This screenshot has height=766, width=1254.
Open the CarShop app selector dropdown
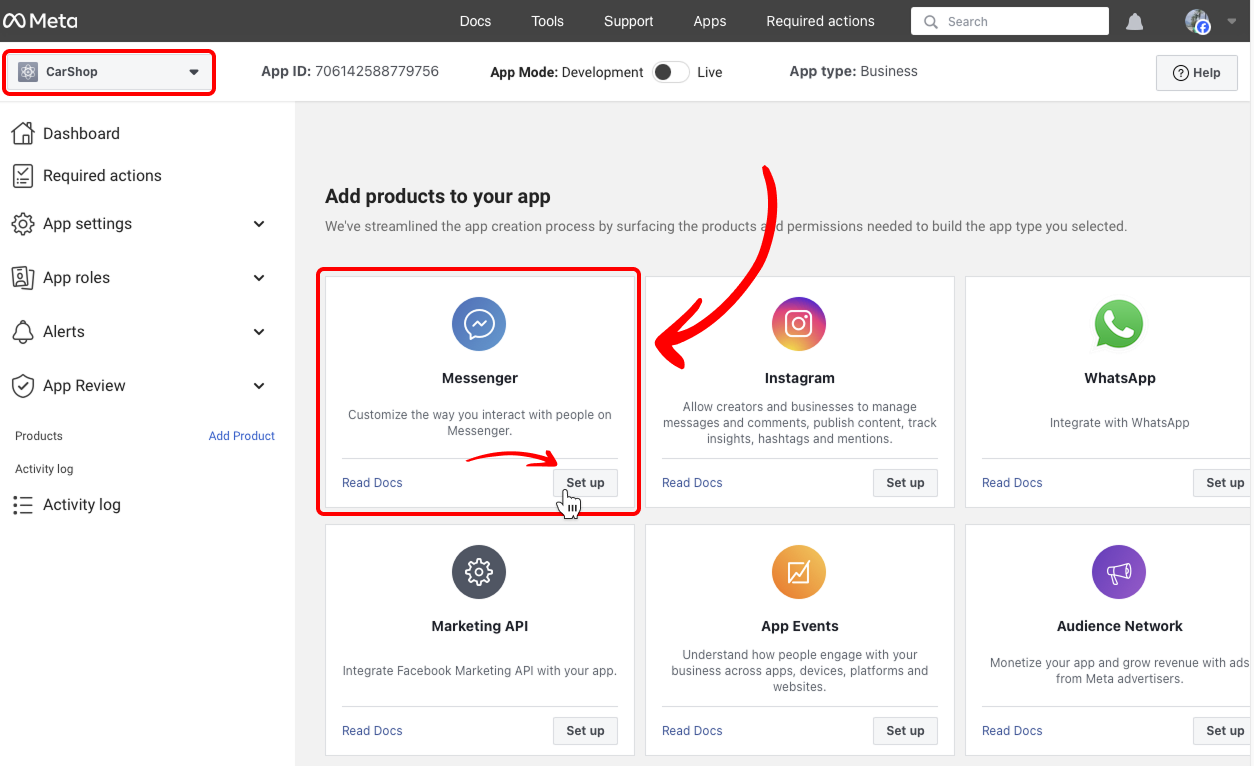pyautogui.click(x=109, y=72)
